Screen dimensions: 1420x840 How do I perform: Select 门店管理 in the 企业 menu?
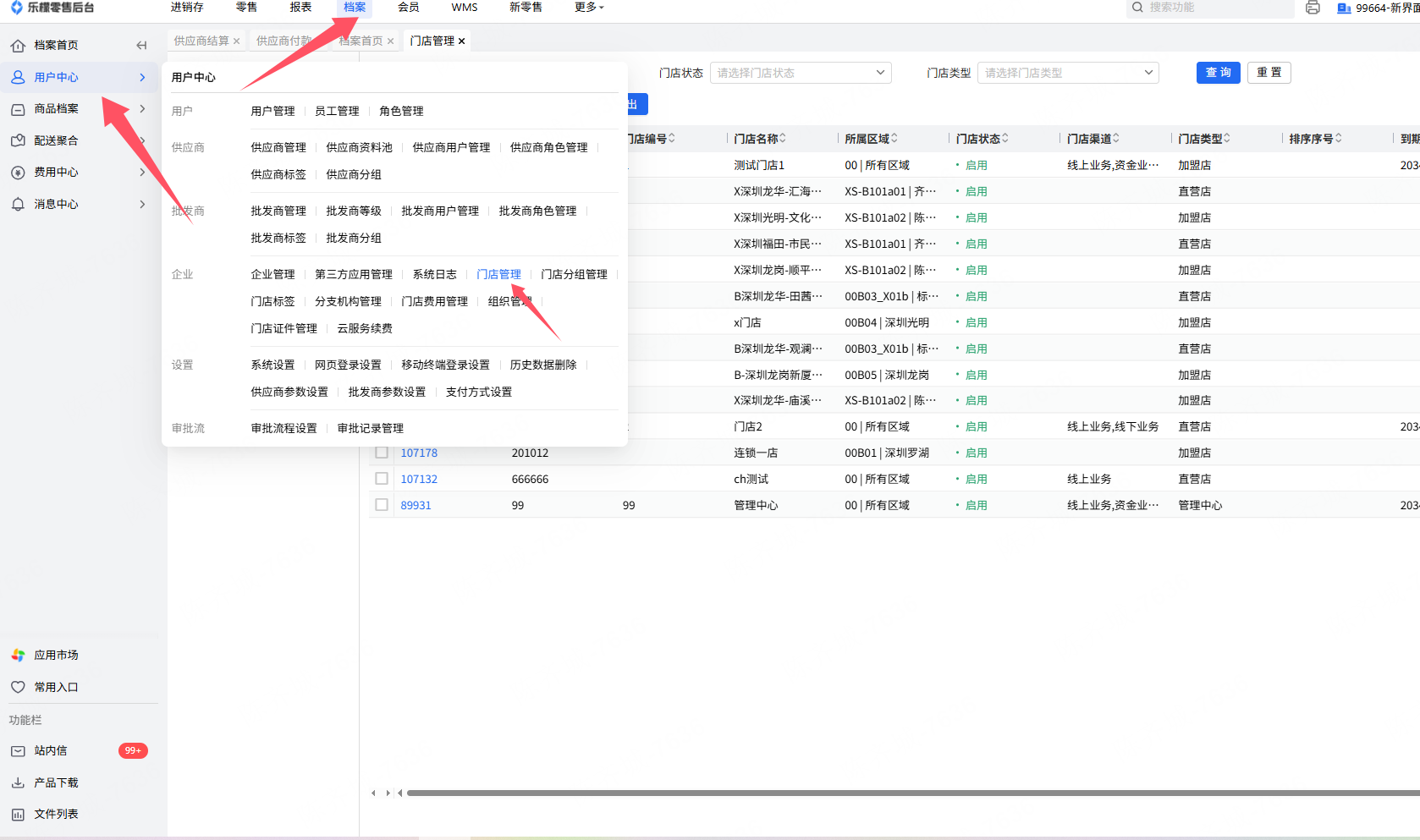(498, 275)
